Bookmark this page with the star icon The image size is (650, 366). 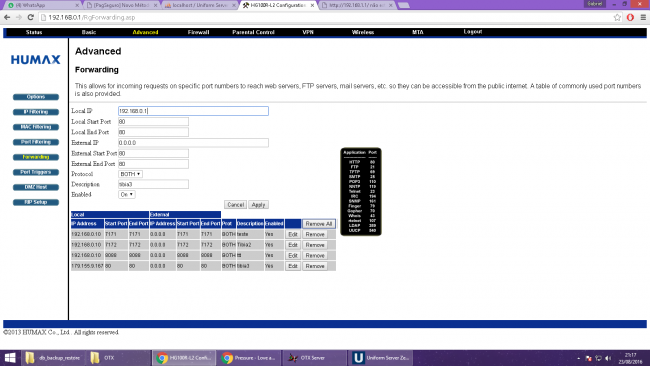point(617,17)
